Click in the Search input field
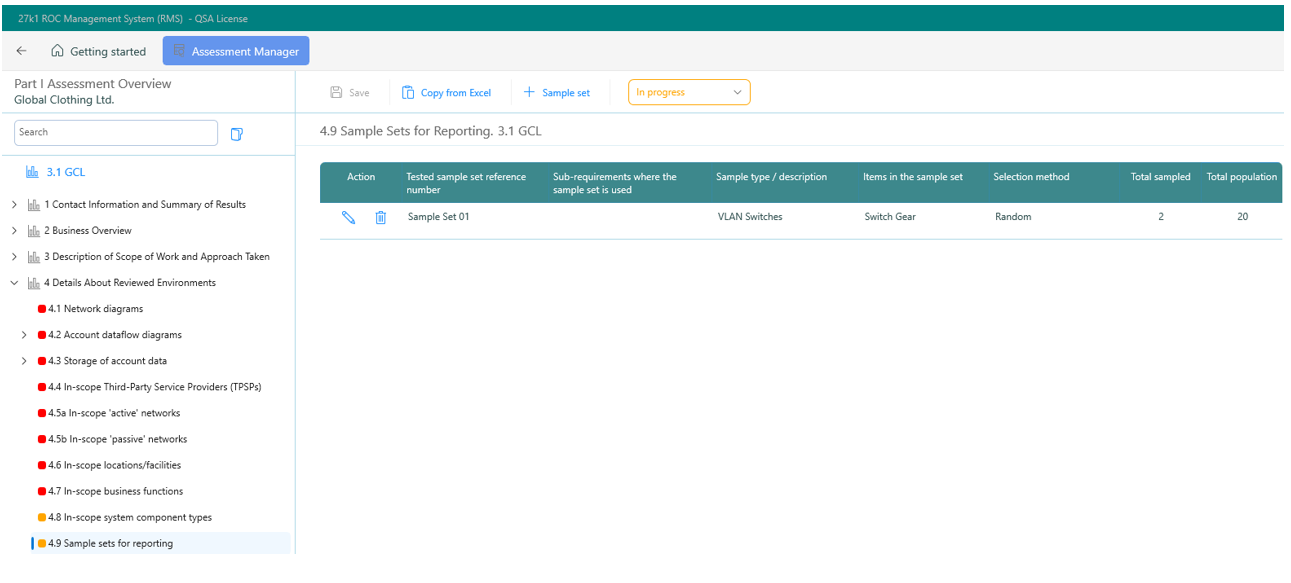The height and width of the screenshot is (583, 1291). click(115, 133)
